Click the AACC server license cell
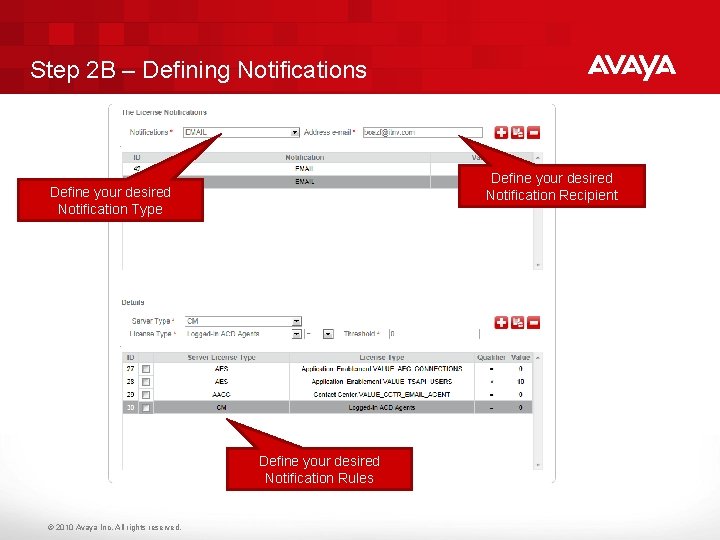This screenshot has height=540, width=720. (x=221, y=394)
